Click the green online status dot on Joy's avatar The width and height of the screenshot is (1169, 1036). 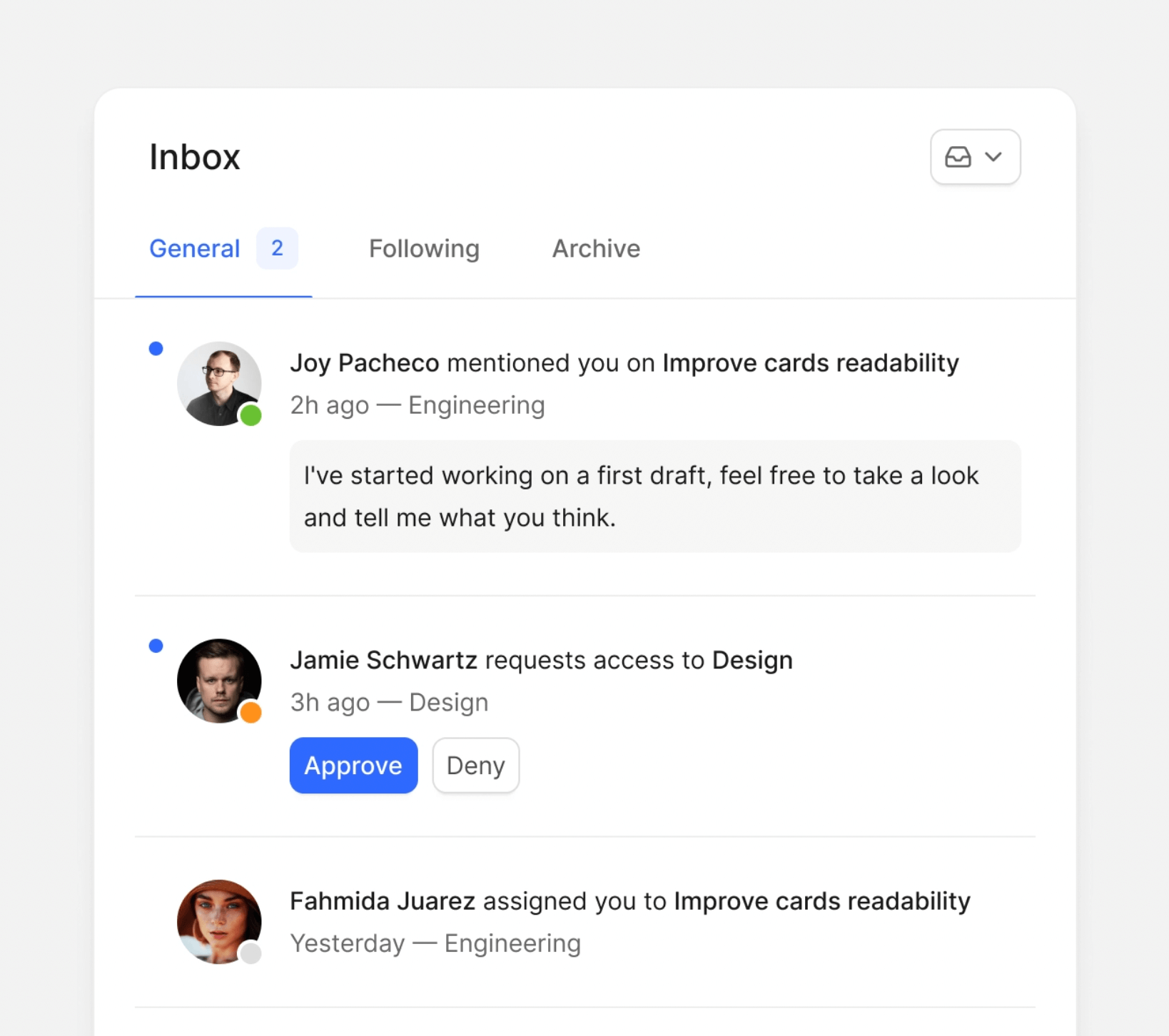(x=250, y=415)
